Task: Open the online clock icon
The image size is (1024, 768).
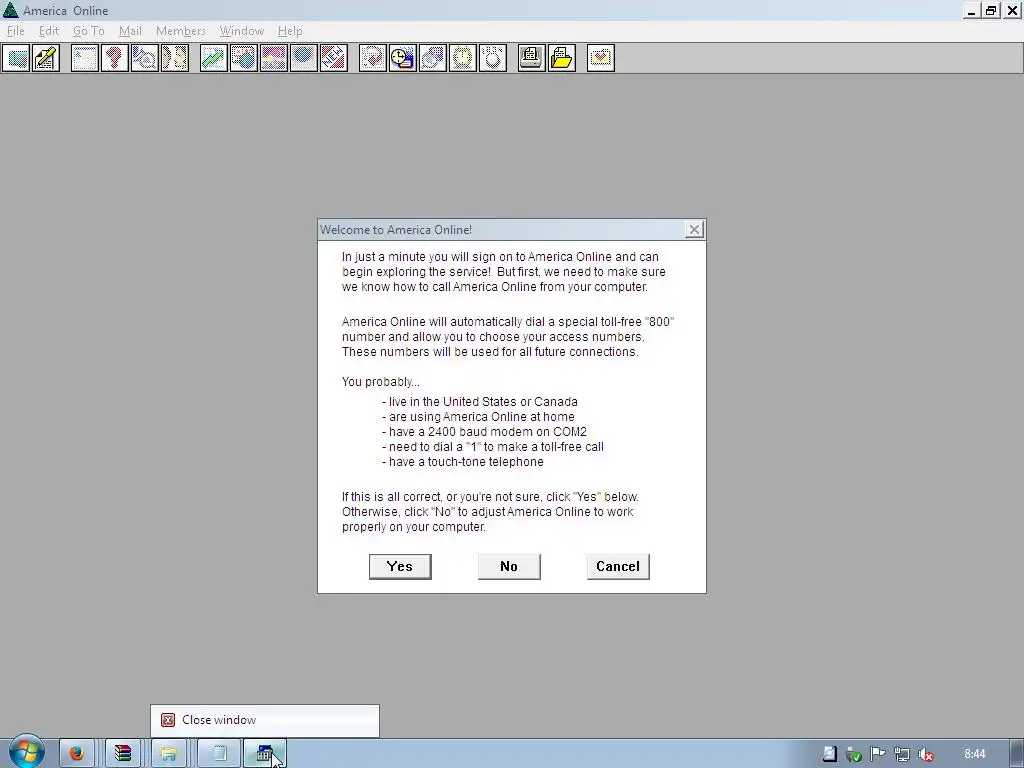Action: click(403, 58)
